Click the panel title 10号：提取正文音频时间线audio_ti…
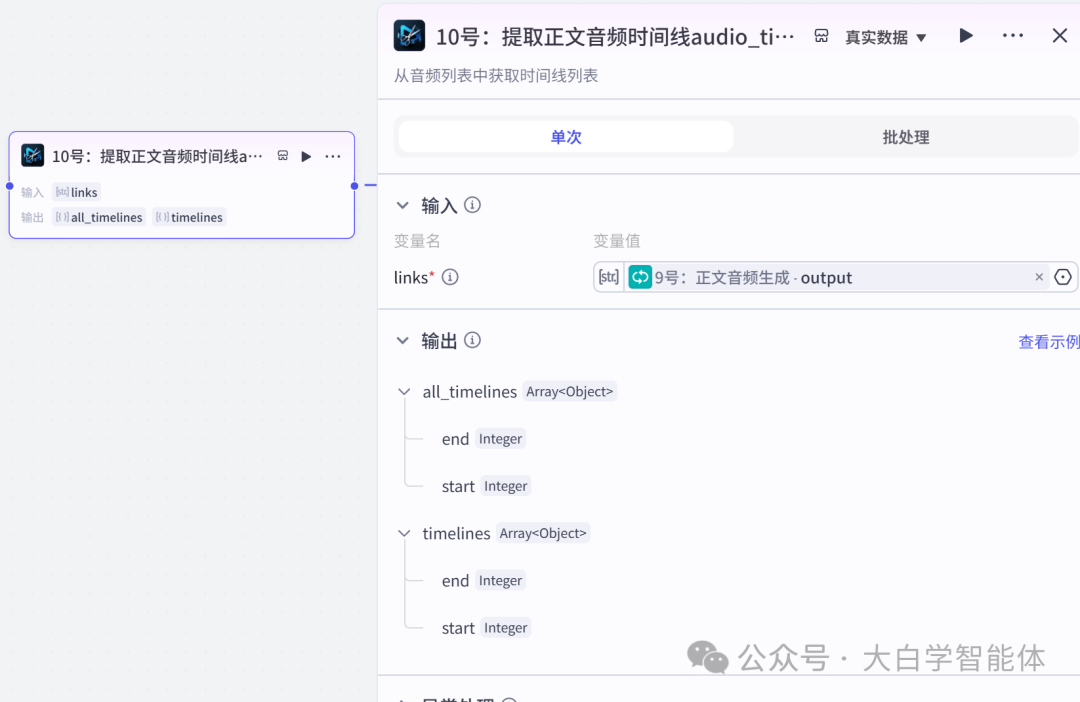Viewport: 1080px width, 702px height. (614, 37)
